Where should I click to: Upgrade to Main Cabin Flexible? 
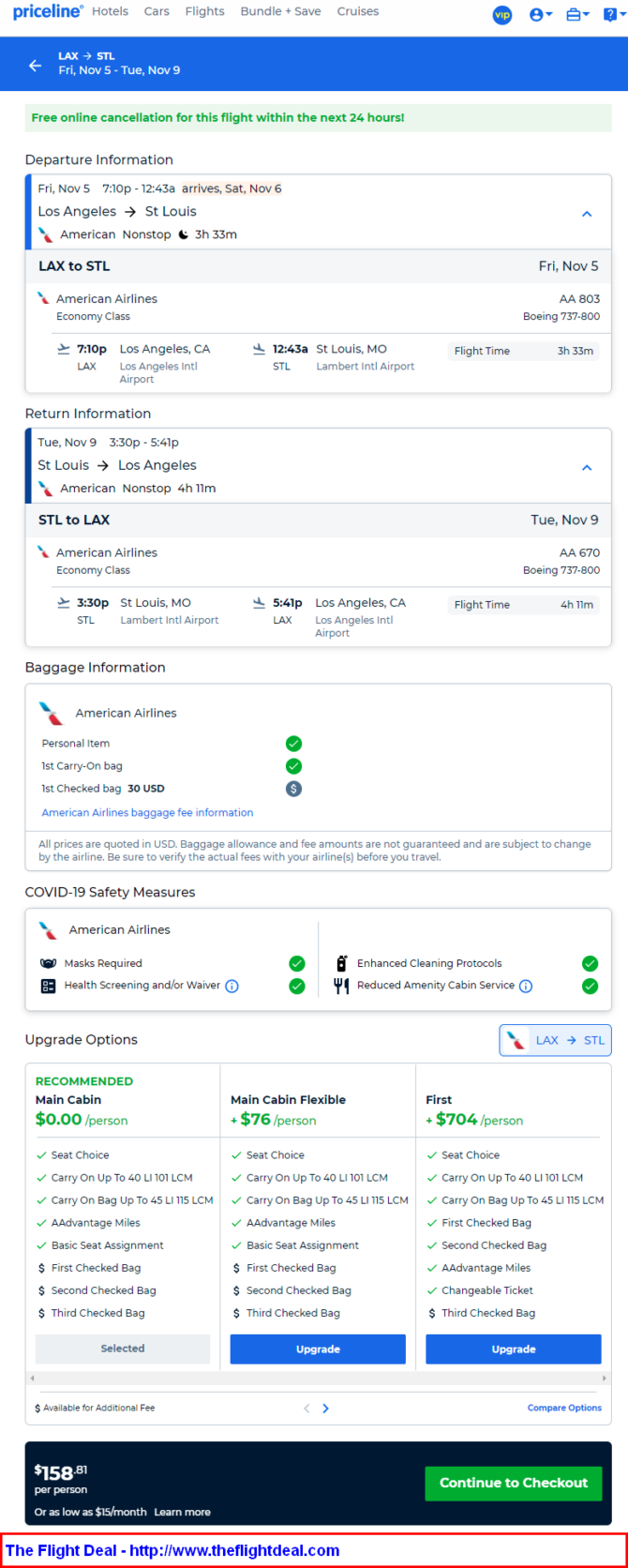318,1349
